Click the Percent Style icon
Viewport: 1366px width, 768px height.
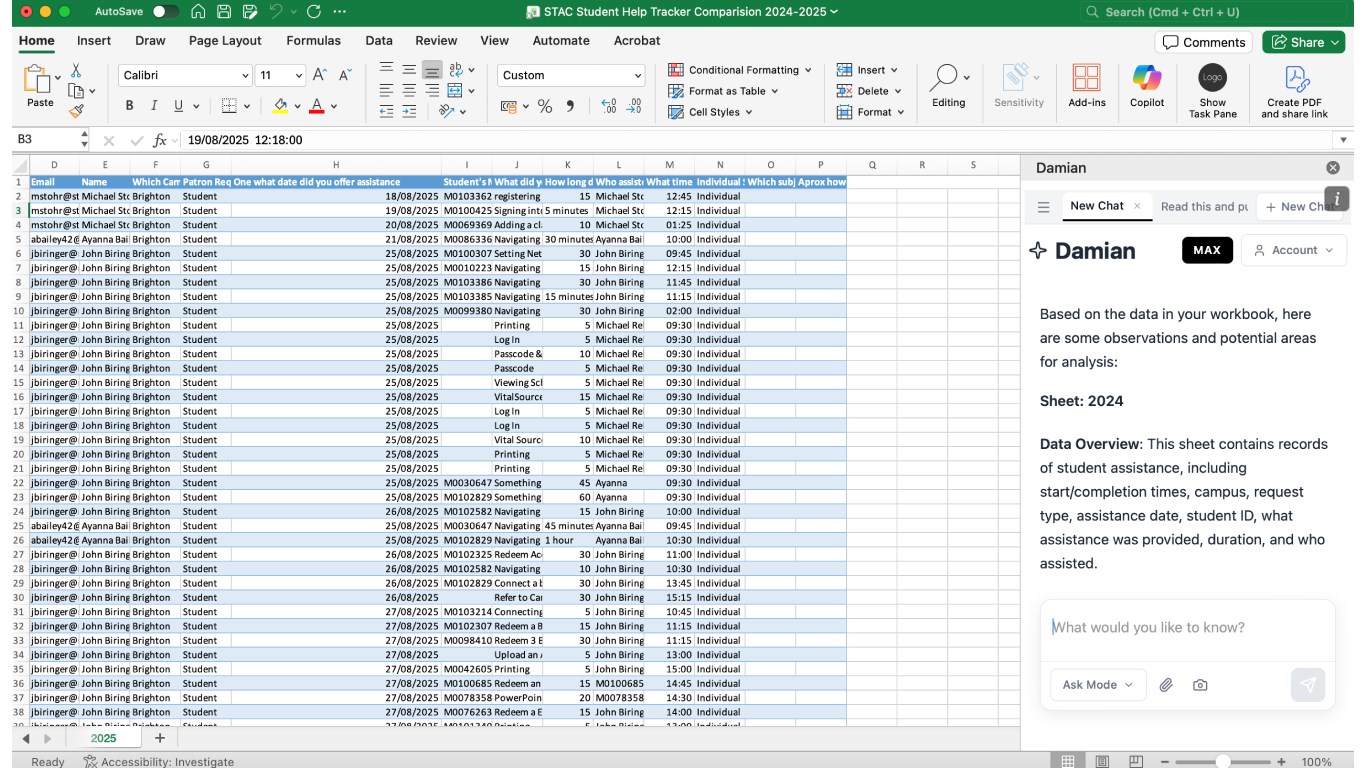coord(545,106)
